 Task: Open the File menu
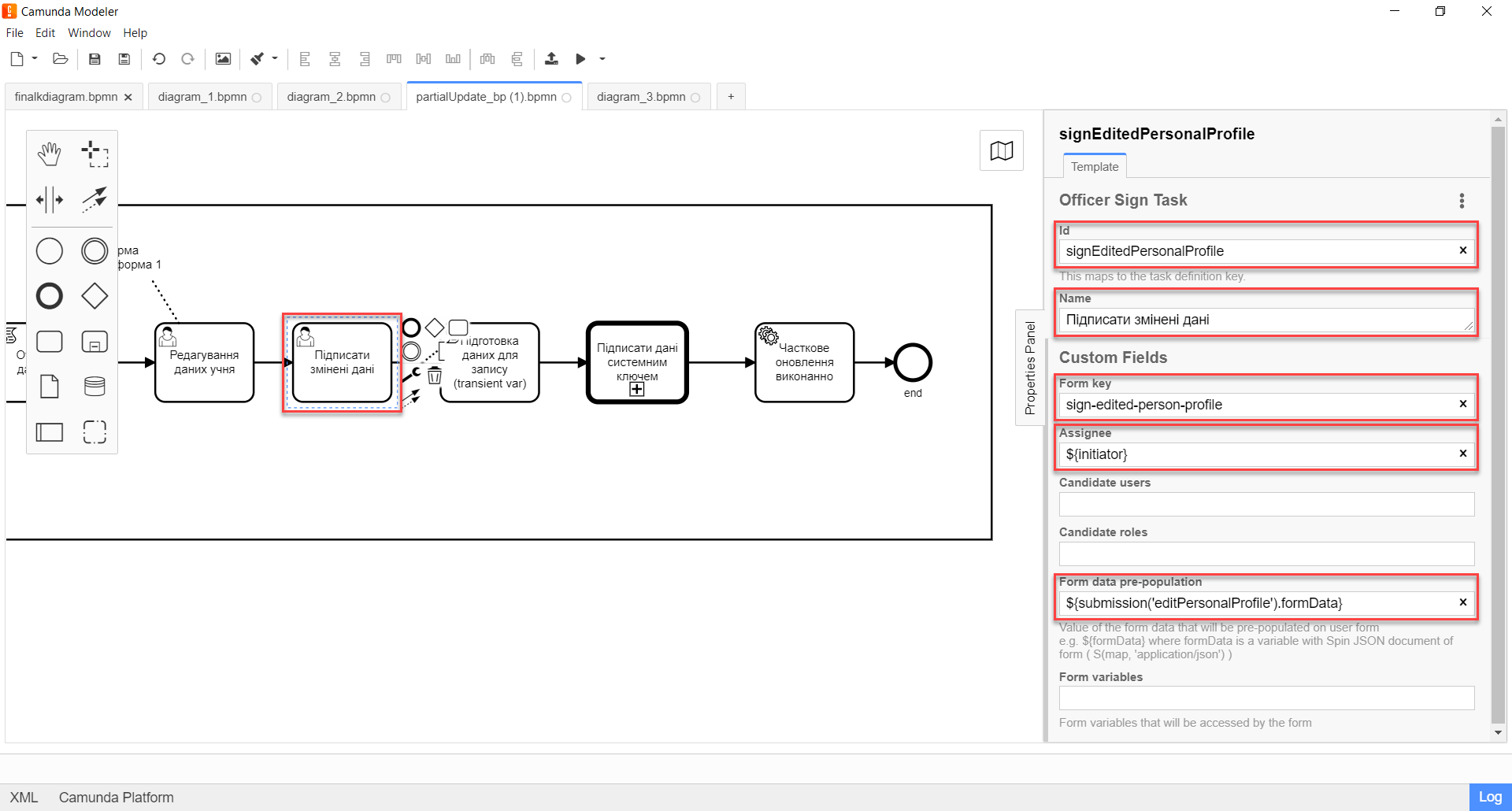click(15, 33)
